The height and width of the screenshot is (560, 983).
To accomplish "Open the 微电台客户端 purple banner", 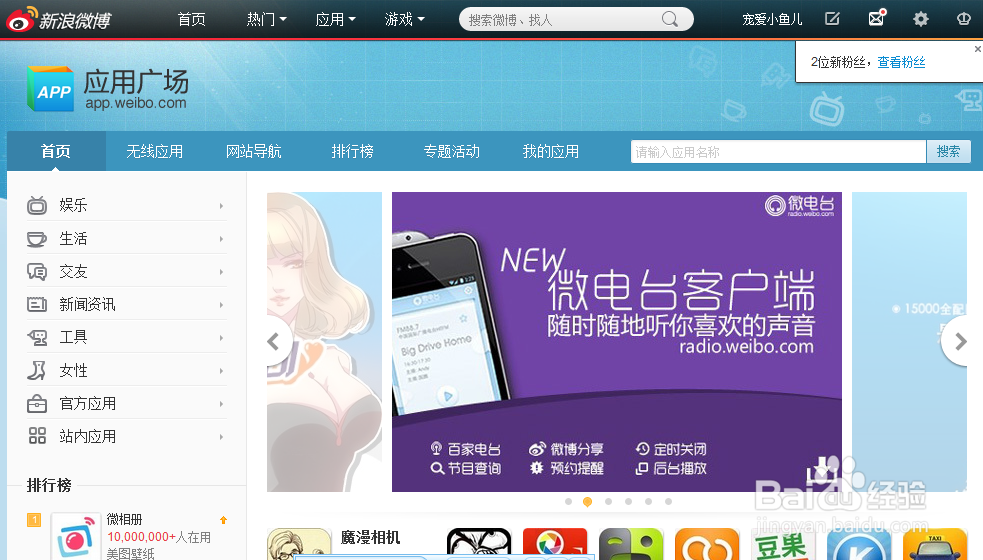I will pos(617,342).
